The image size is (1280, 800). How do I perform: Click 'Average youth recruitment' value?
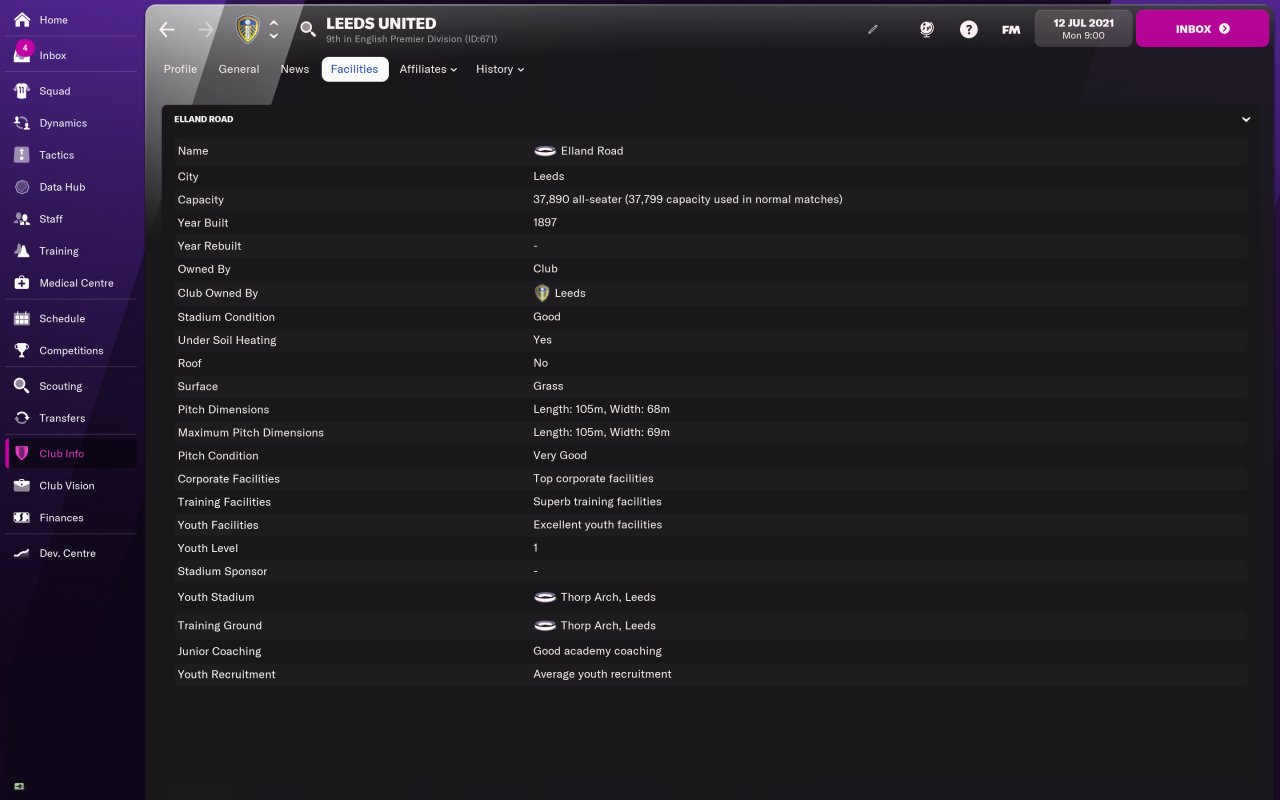602,674
